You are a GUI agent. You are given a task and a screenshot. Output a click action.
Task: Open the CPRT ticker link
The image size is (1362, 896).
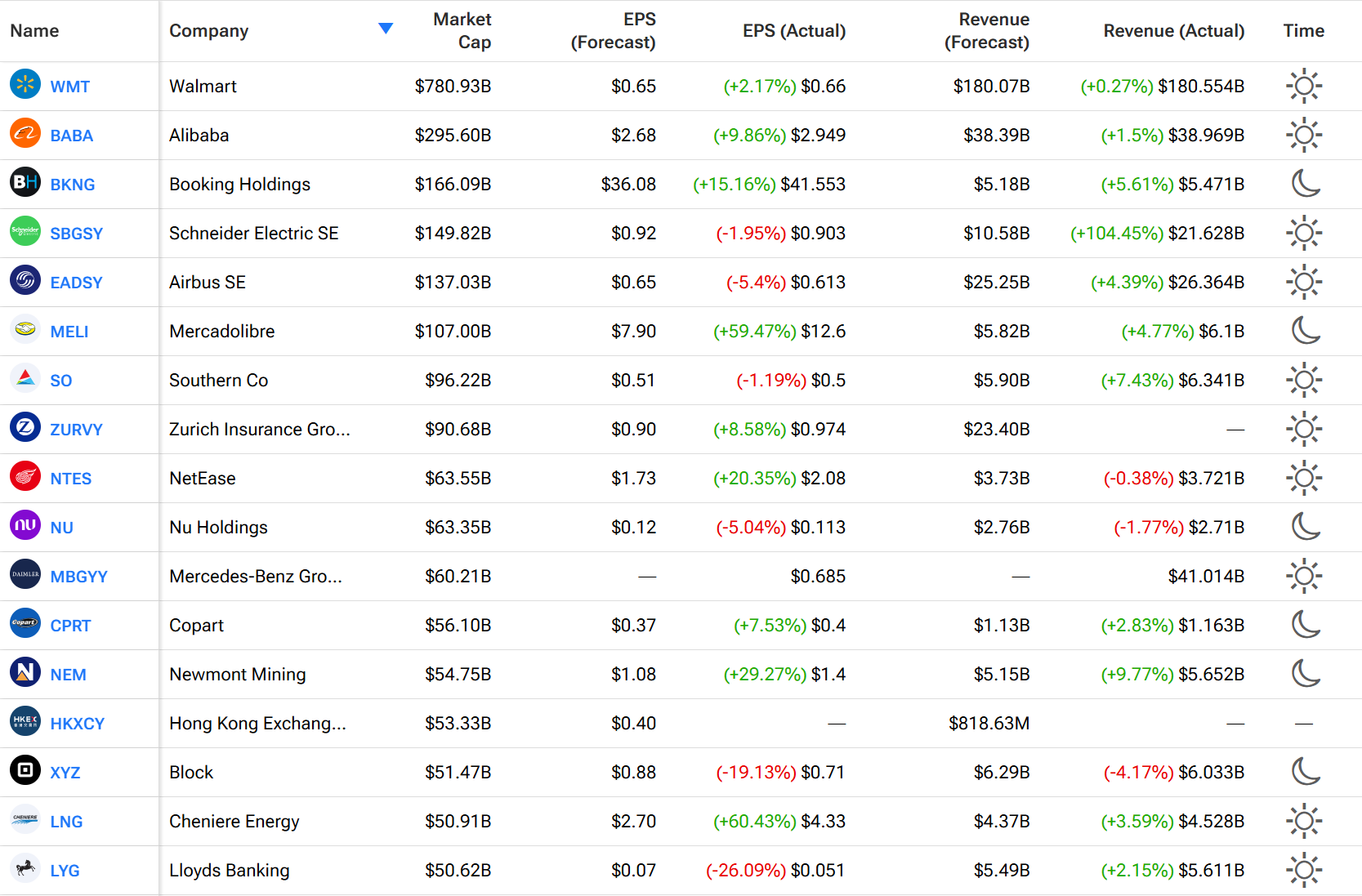(70, 626)
